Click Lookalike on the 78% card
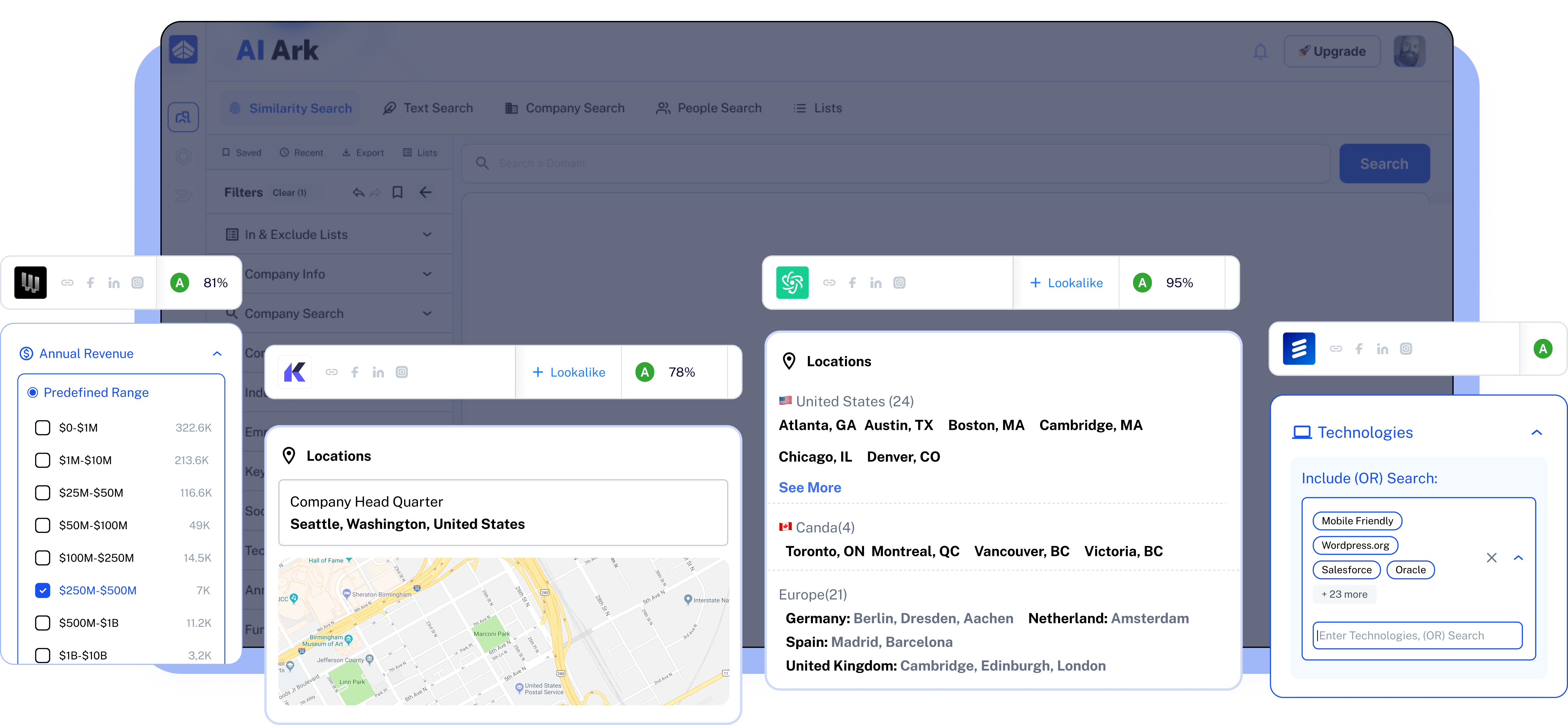 click(569, 373)
